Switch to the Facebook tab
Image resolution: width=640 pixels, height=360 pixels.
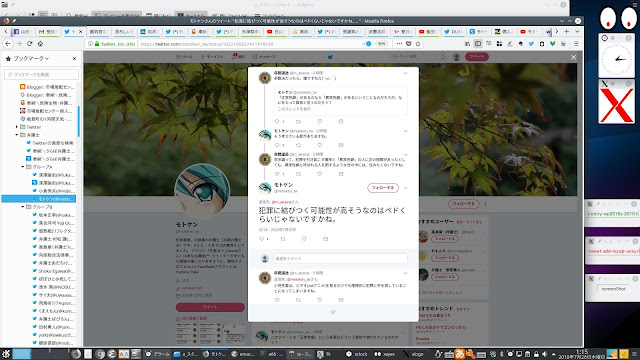22,31
